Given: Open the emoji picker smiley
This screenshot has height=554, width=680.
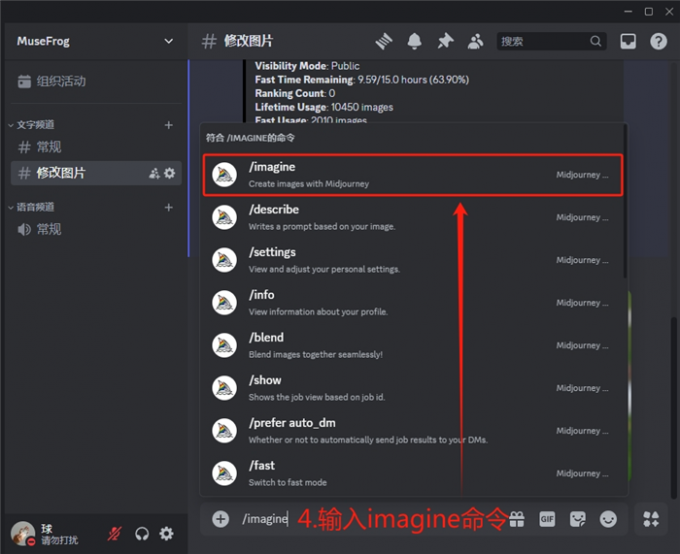Looking at the screenshot, I should 608,519.
